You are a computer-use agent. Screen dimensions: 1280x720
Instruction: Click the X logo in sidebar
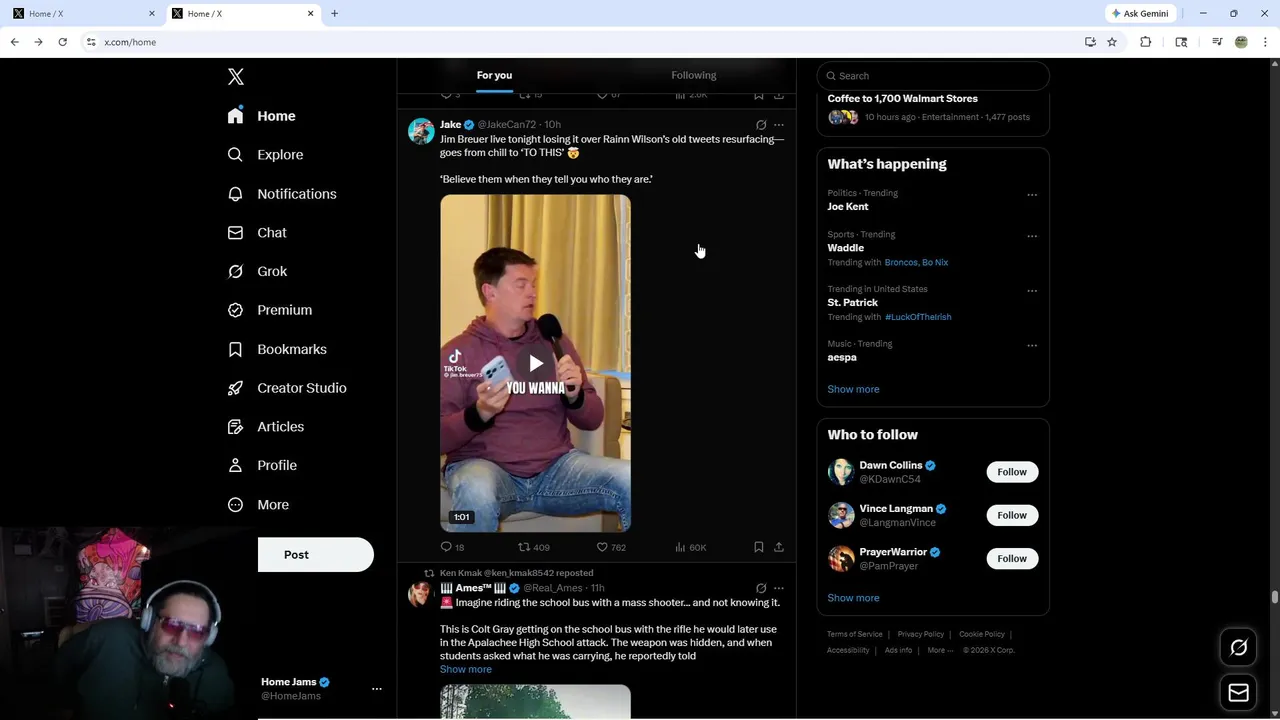tap(236, 77)
